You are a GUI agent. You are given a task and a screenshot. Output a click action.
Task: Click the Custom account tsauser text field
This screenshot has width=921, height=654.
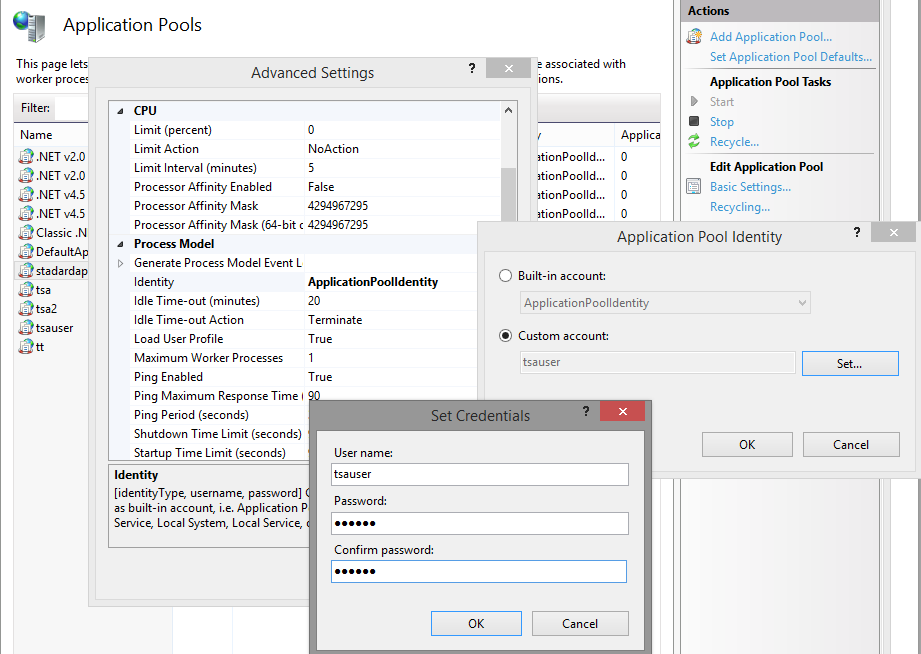pyautogui.click(x=657, y=362)
